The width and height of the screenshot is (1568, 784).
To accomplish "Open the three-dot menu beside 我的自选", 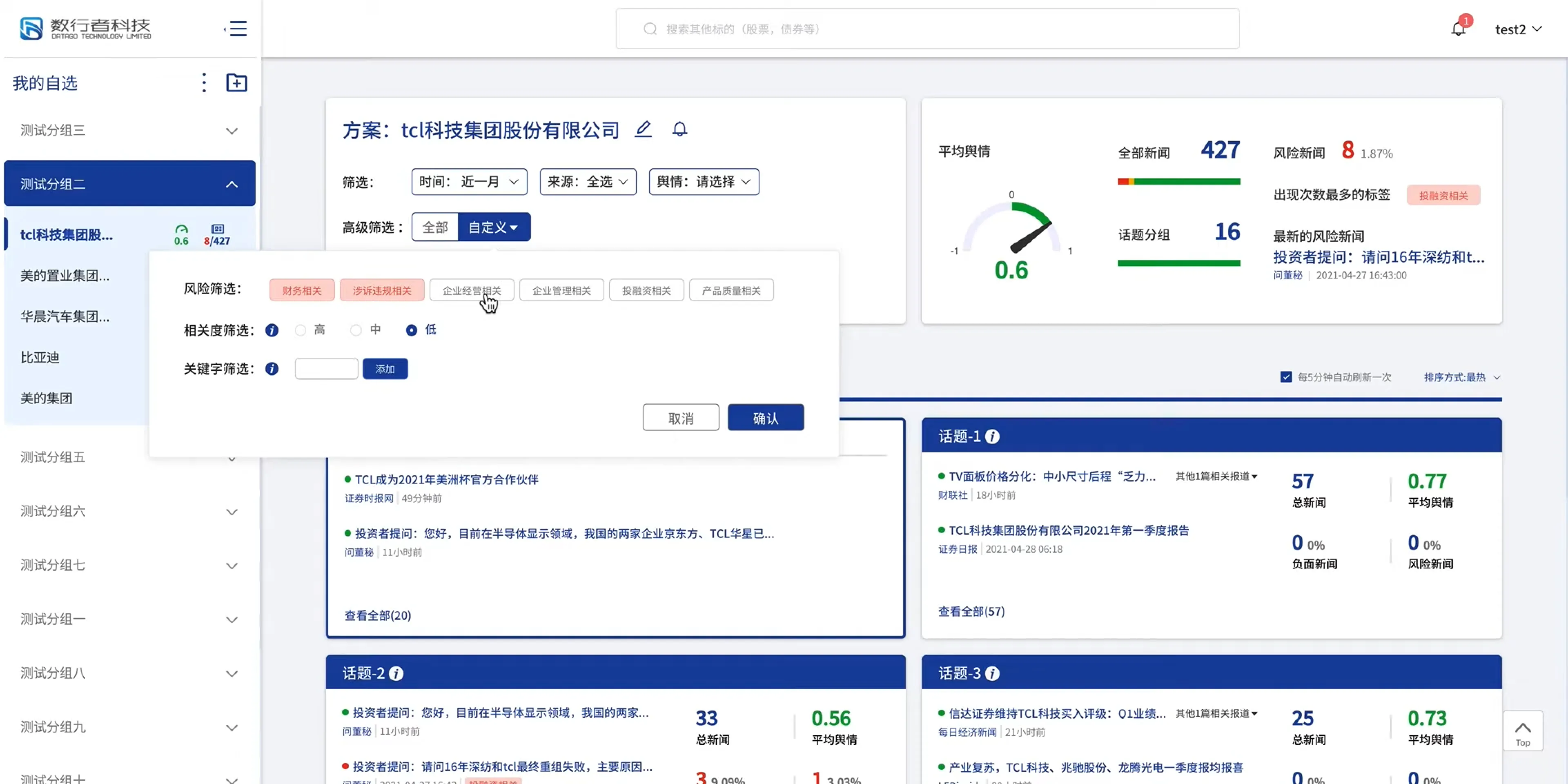I will [204, 83].
